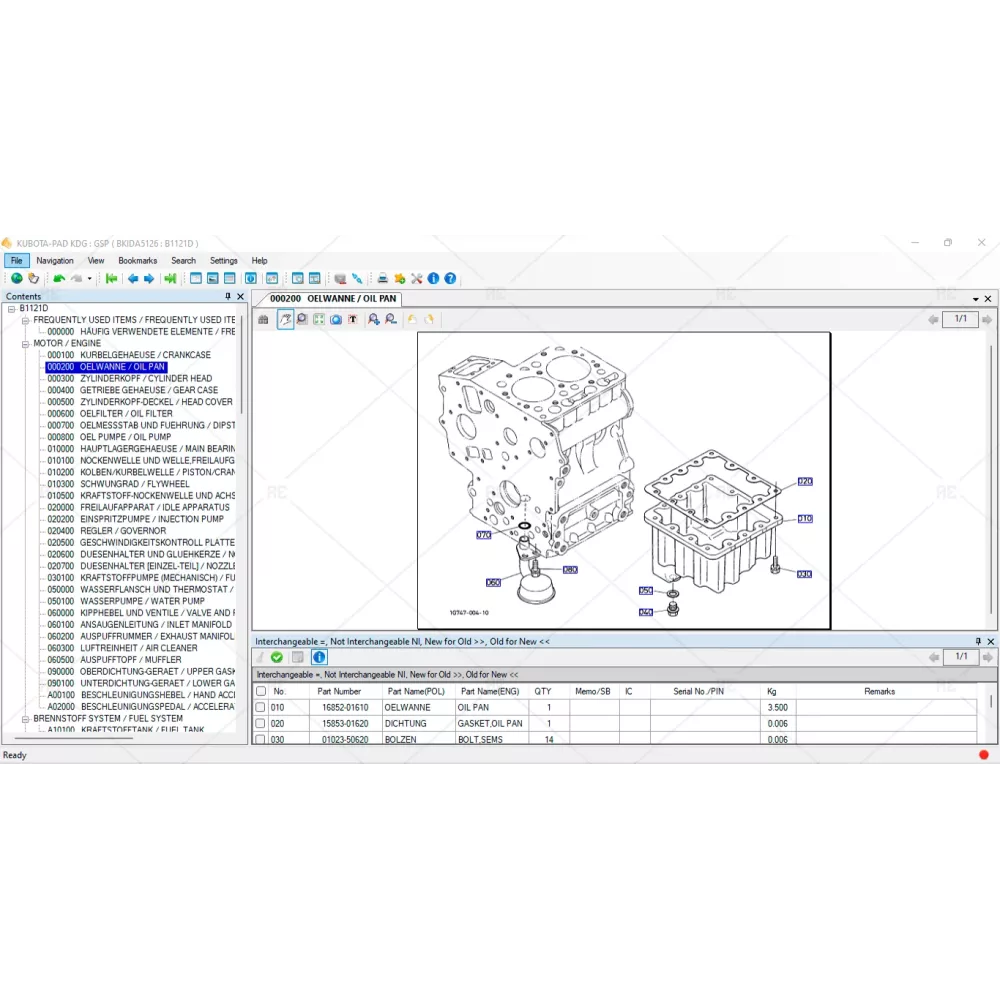Open the Bookmarks menu
Screen dimensions: 1000x1000
pyautogui.click(x=137, y=261)
